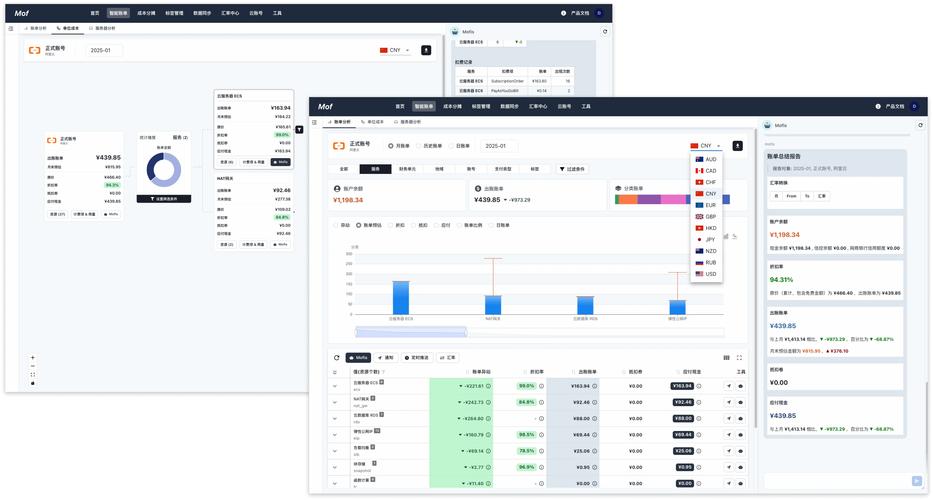
Task: Choose EUR from the currency dropdown list
Action: [x=705, y=205]
